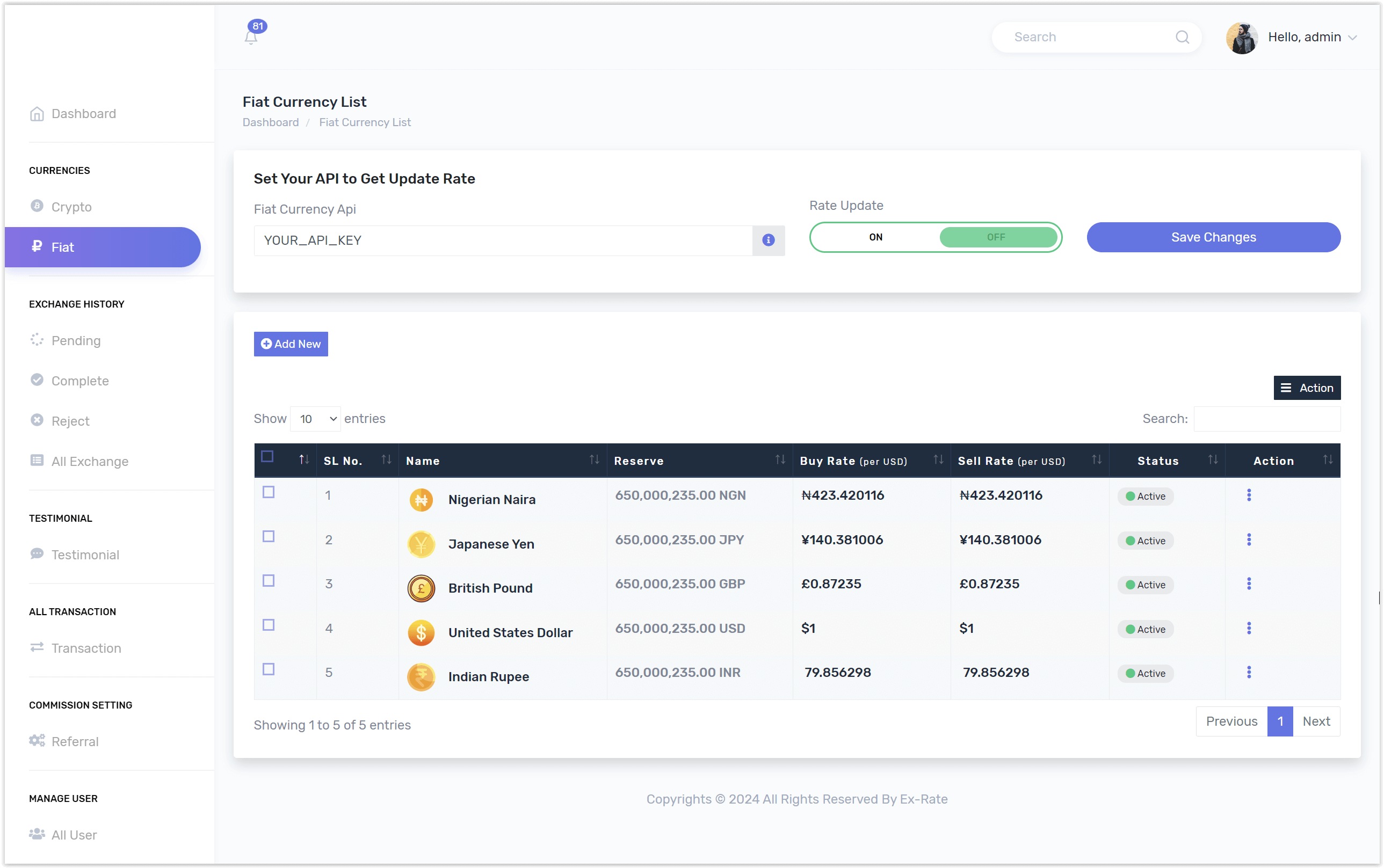
Task: Click the Add New currency button
Action: 291,344
